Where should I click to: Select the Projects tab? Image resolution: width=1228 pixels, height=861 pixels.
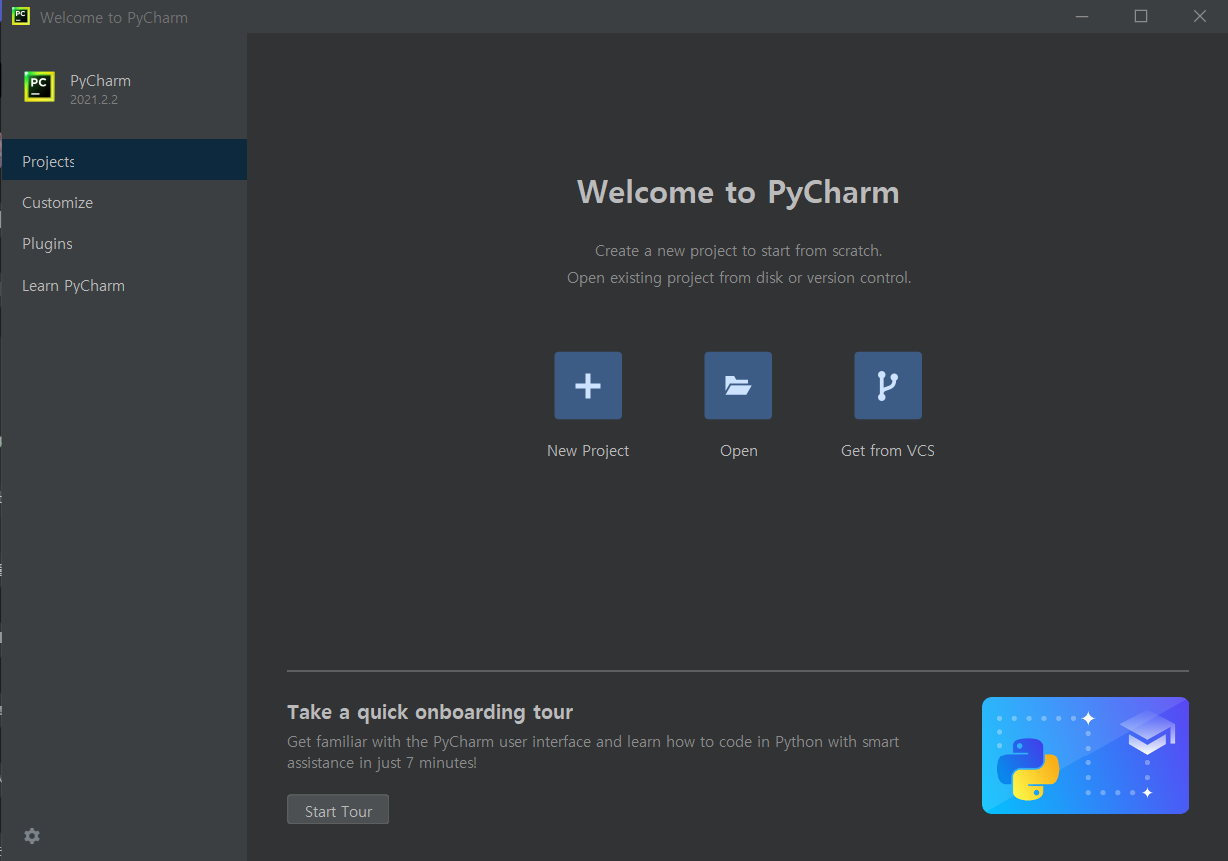pos(124,161)
